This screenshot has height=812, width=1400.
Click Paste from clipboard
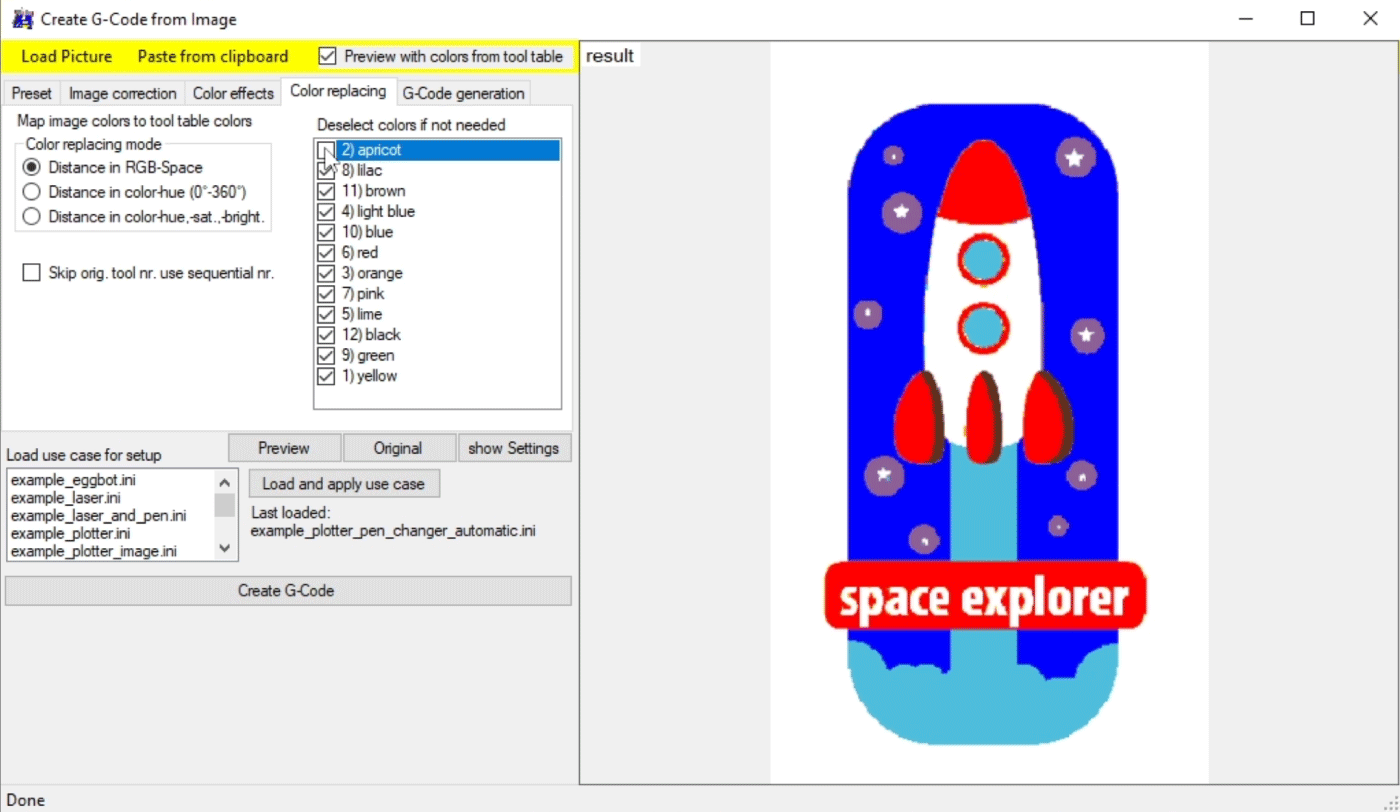click(212, 57)
